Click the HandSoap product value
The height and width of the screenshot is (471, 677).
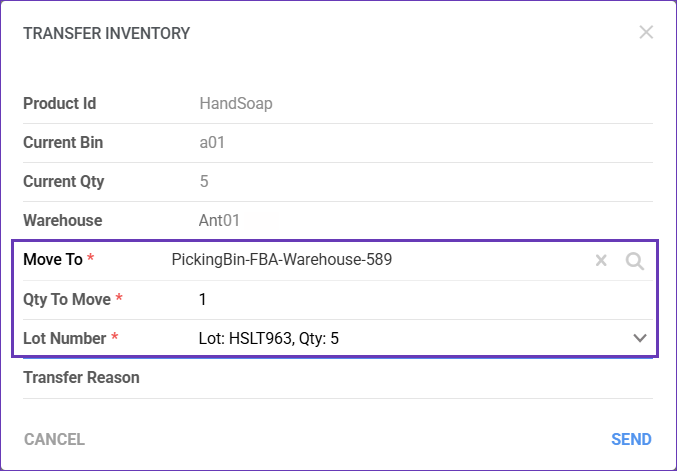236,103
